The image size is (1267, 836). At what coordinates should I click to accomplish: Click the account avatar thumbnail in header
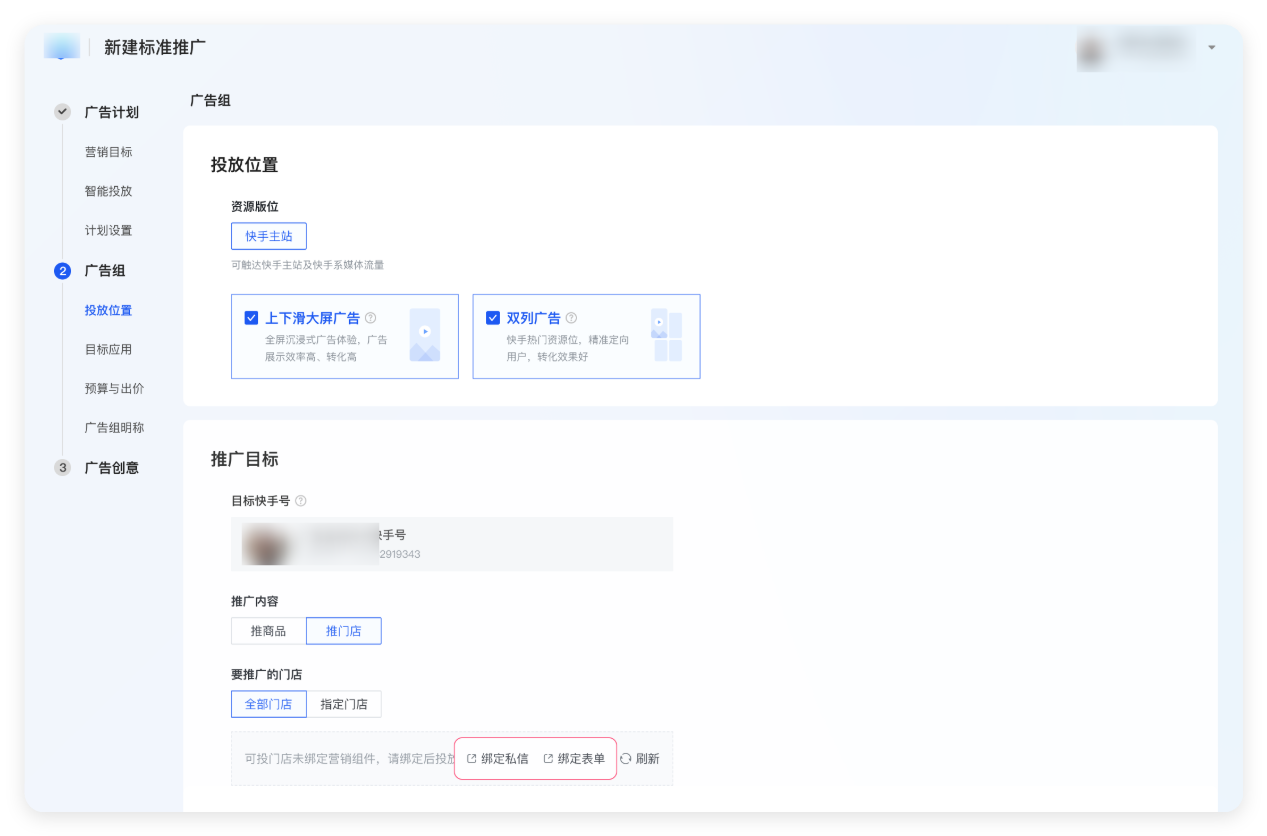pos(1090,48)
